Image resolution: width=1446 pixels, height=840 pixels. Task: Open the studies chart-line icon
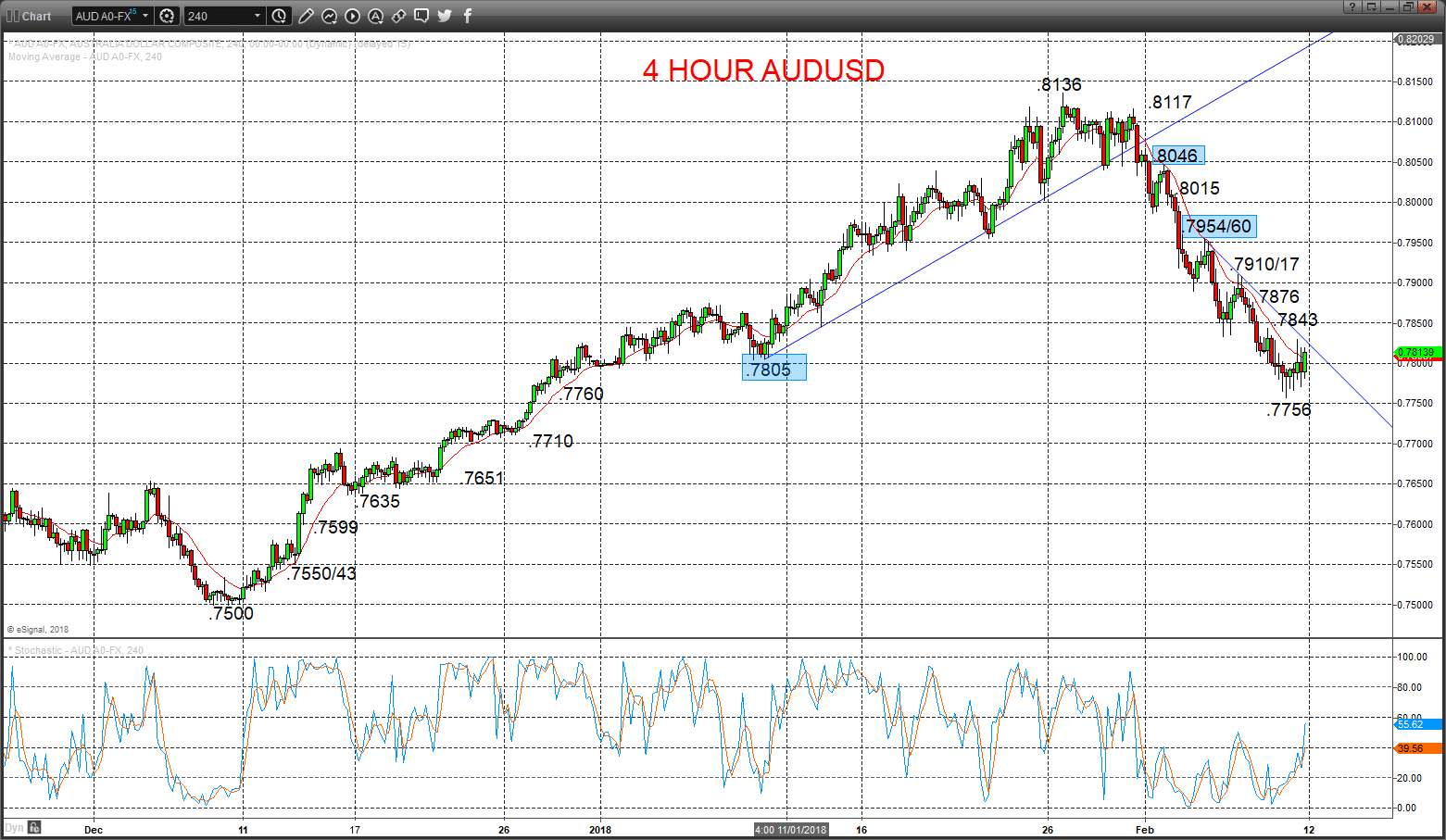coord(329,16)
